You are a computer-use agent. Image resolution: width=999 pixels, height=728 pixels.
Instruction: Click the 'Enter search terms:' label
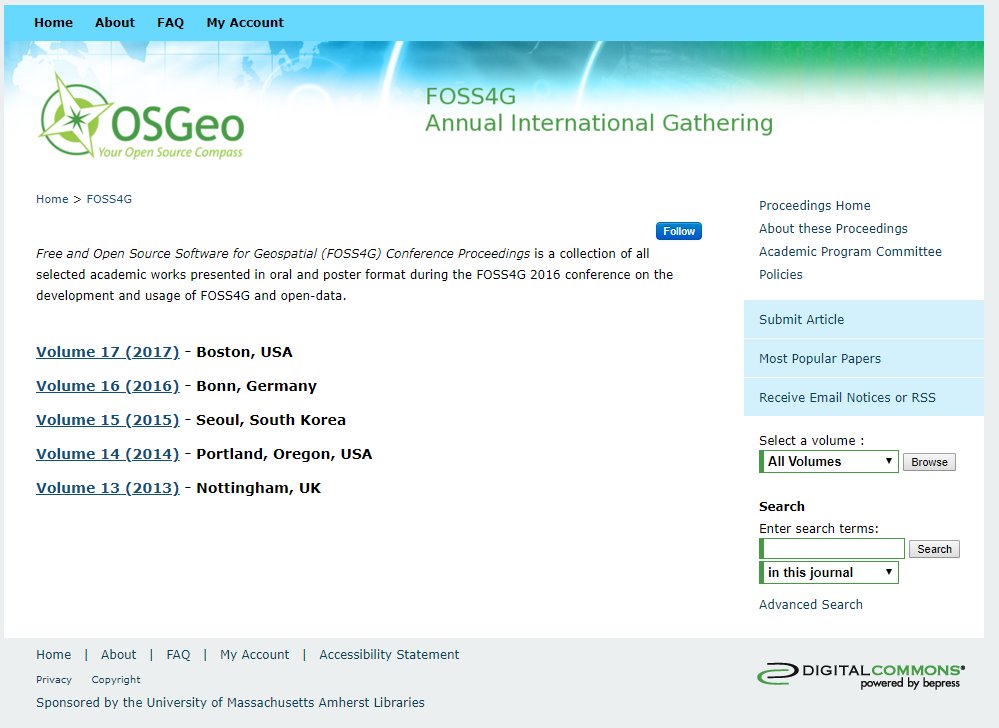click(819, 529)
